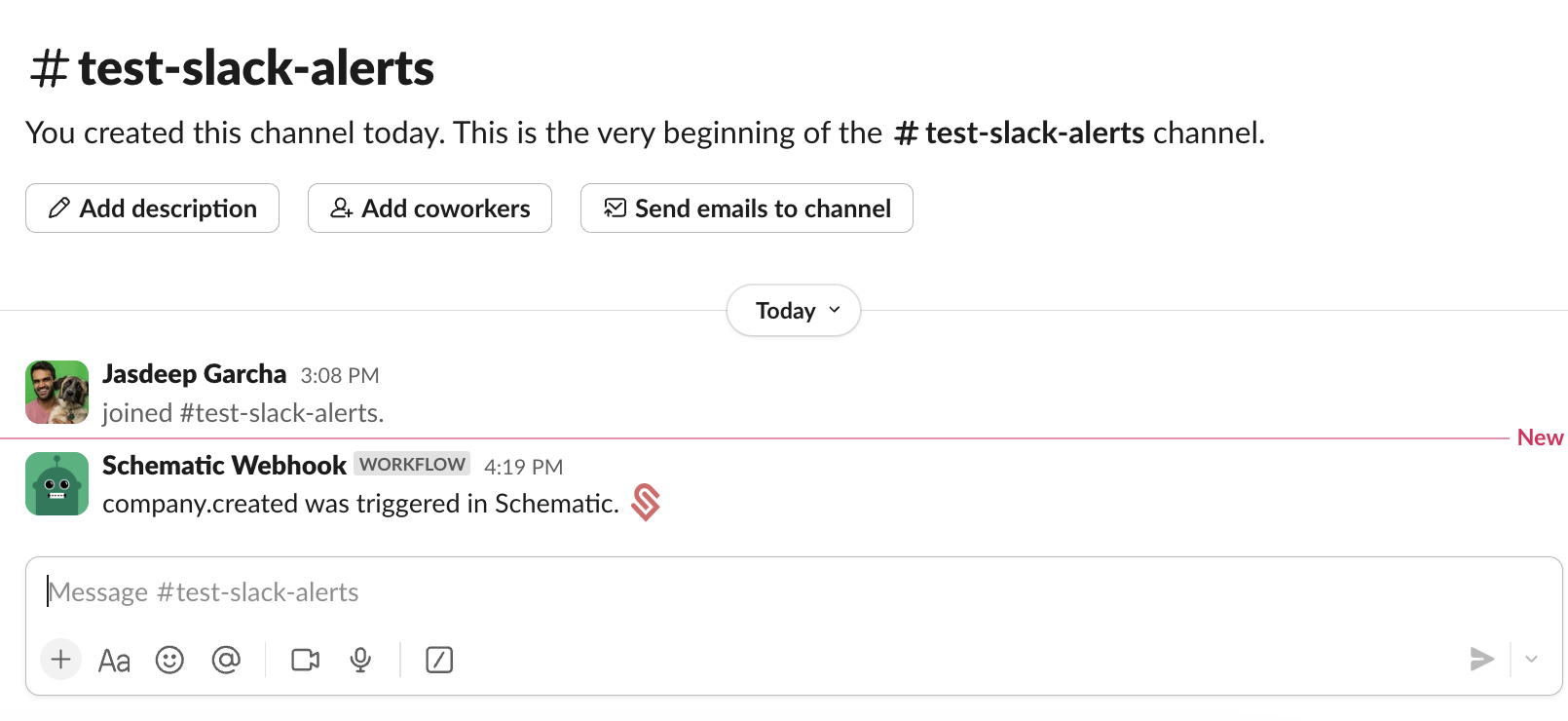Screen dimensions: 1568x721
Task: Click the Schematic logo emoji in message
Action: (646, 503)
